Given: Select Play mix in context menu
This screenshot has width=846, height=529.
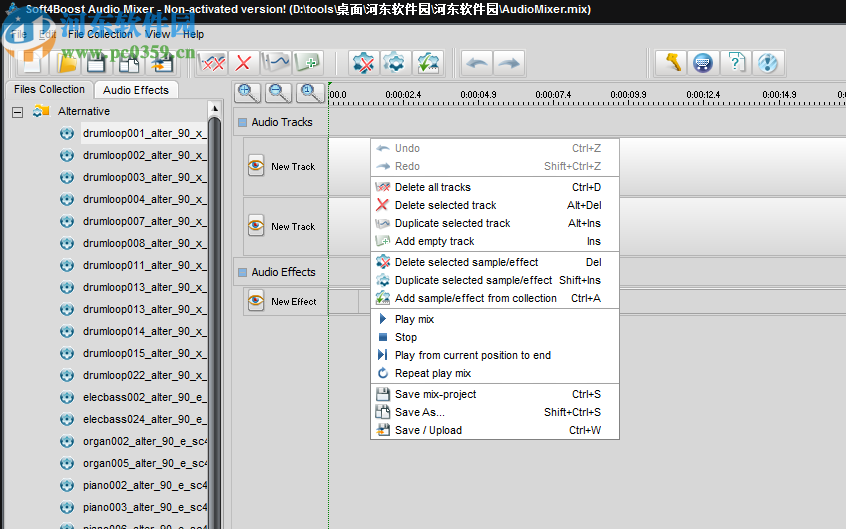Looking at the screenshot, I should (414, 319).
